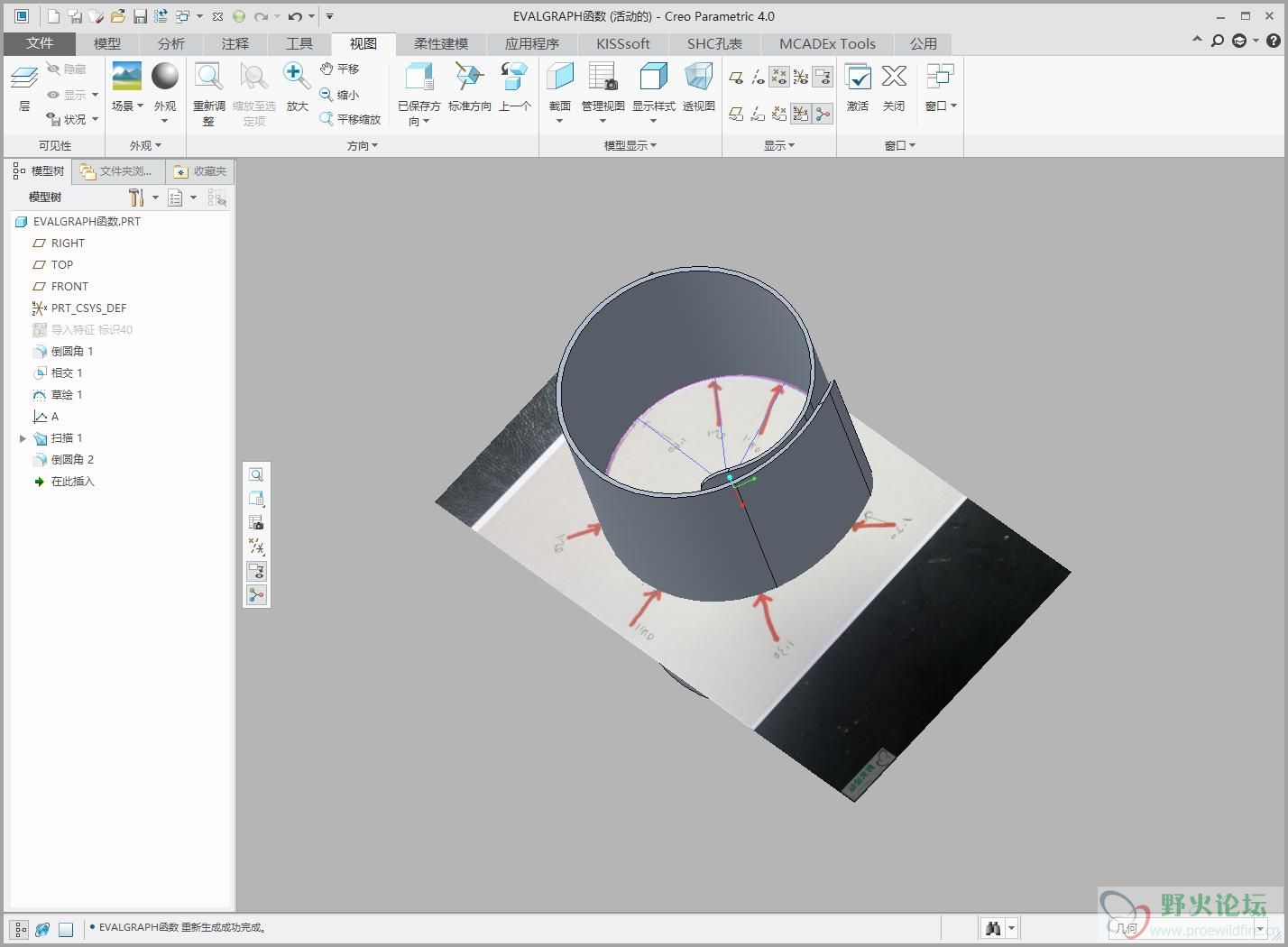The width and height of the screenshot is (1288, 947).
Task: Toggle in-graphics spin center button
Action: pos(256,595)
